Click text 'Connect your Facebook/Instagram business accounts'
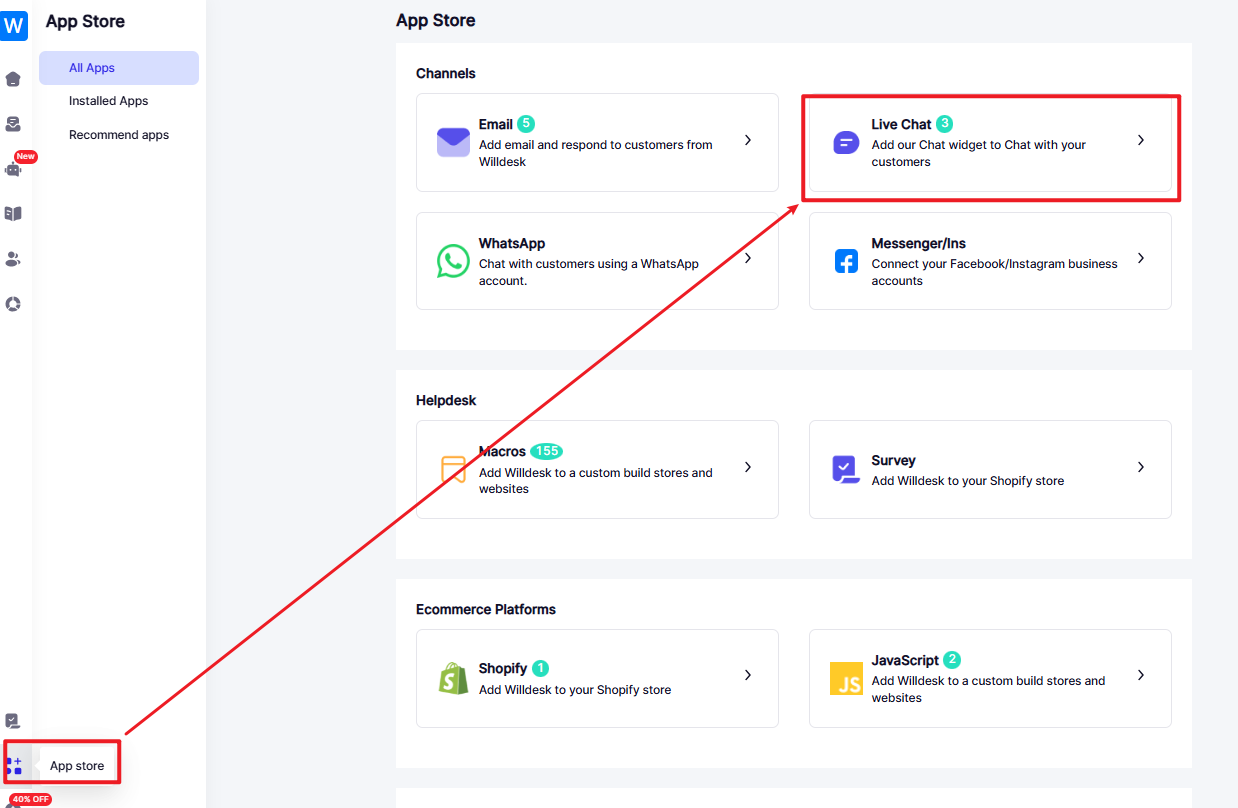The height and width of the screenshot is (808, 1238). (994, 272)
